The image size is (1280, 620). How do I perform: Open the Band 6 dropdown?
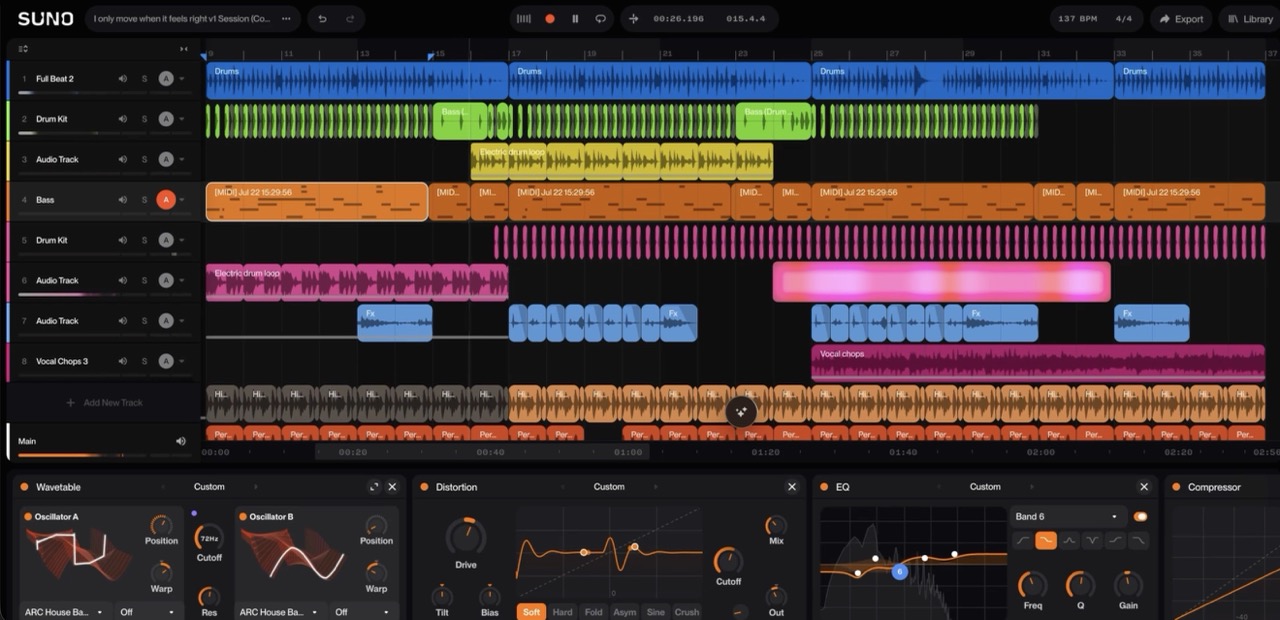click(1068, 517)
